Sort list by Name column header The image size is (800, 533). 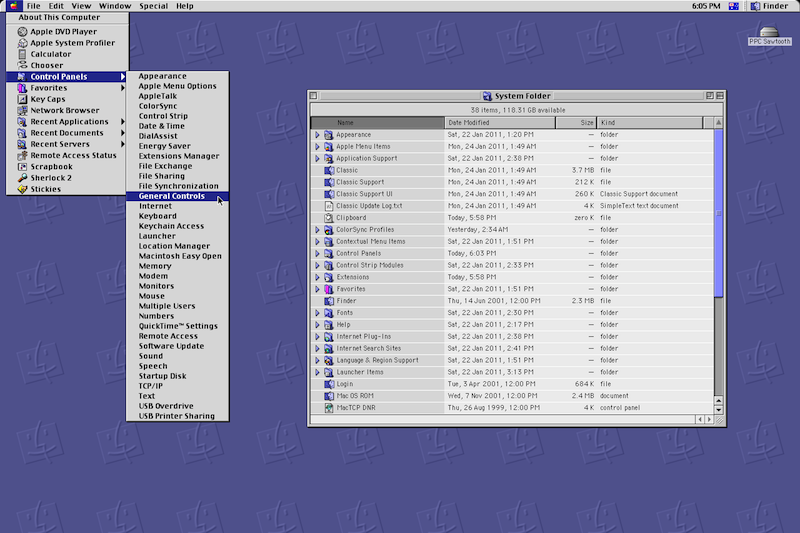pyautogui.click(x=378, y=122)
